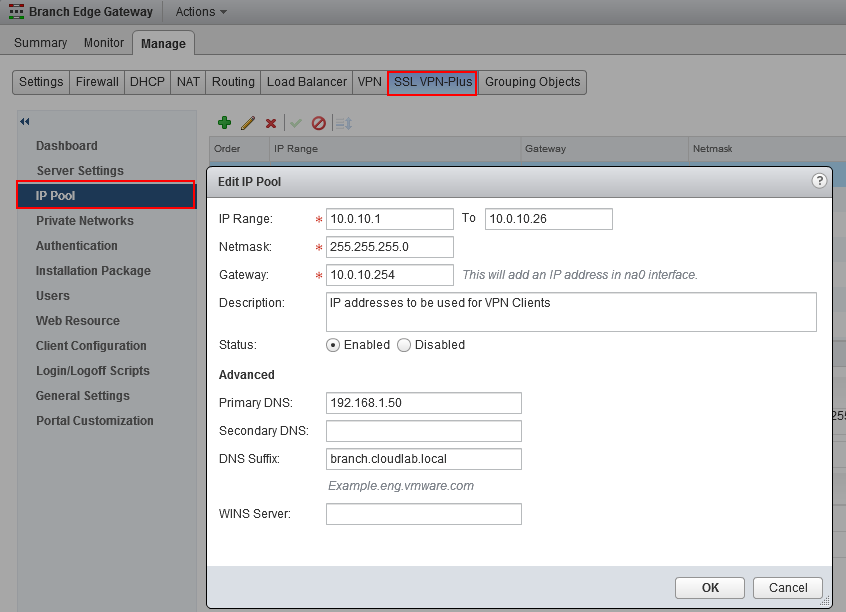Sort by the Order column header
846x612 pixels.
click(239, 149)
